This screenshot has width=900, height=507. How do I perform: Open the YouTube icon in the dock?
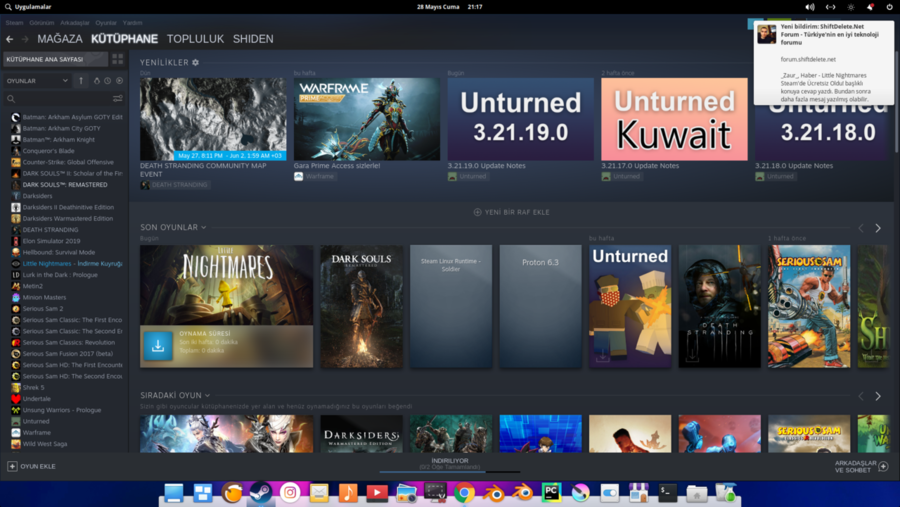(x=377, y=493)
